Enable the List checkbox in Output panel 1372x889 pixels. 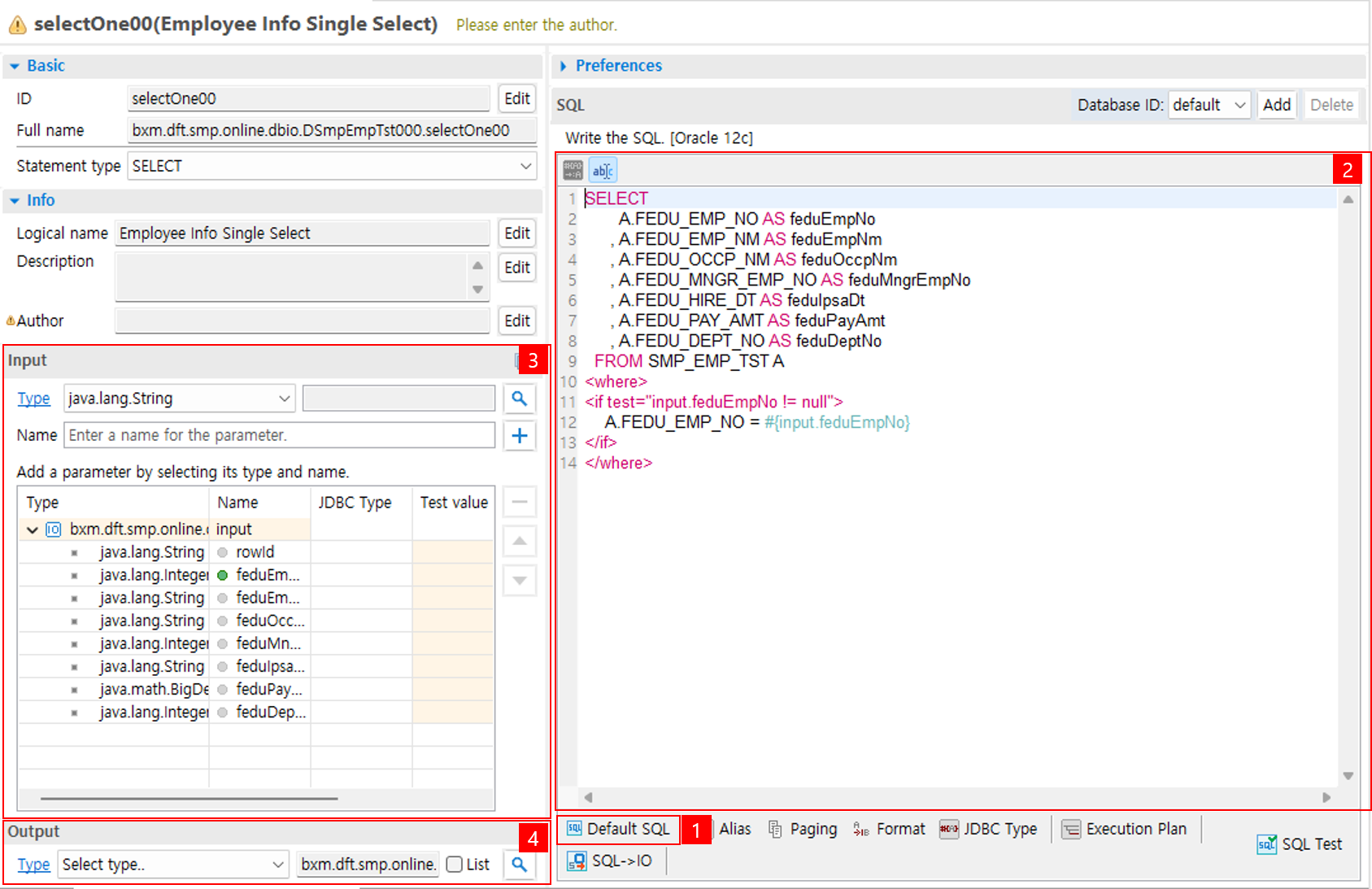click(454, 865)
